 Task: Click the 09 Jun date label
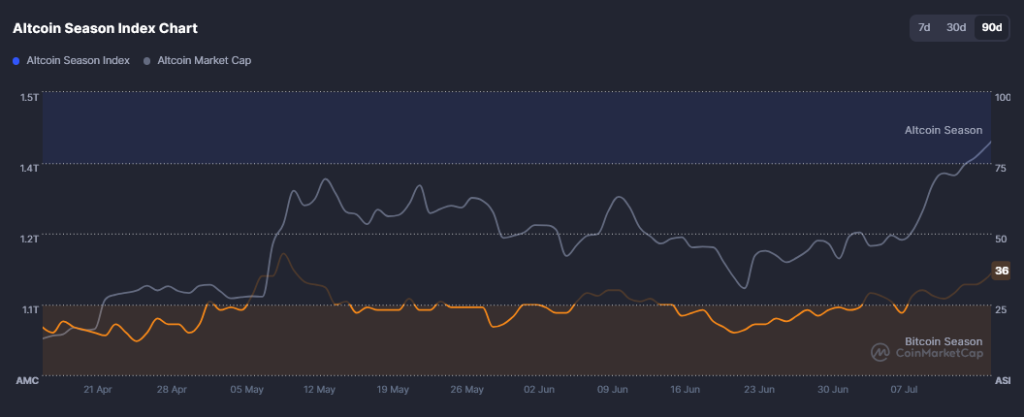(613, 390)
